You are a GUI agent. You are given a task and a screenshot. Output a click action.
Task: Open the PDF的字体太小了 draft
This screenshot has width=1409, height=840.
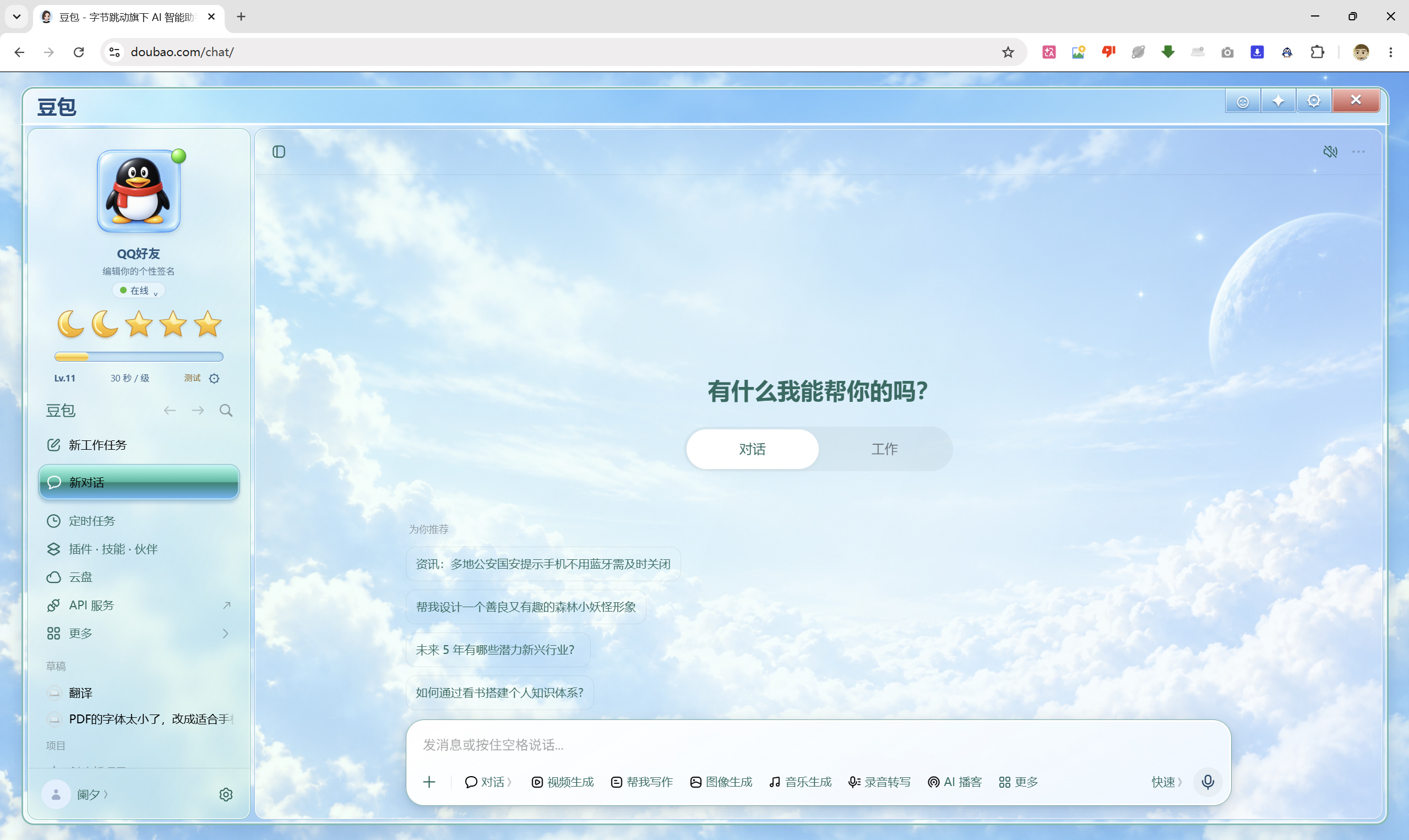pos(139,719)
